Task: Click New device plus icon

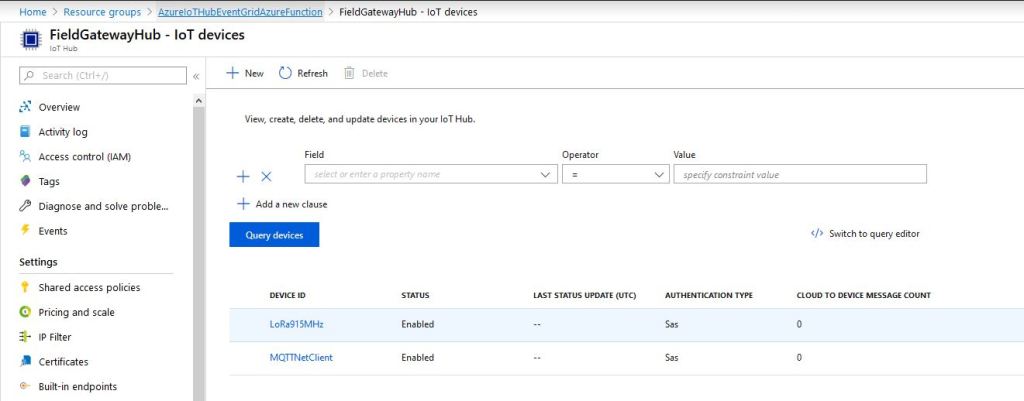Action: click(x=232, y=73)
